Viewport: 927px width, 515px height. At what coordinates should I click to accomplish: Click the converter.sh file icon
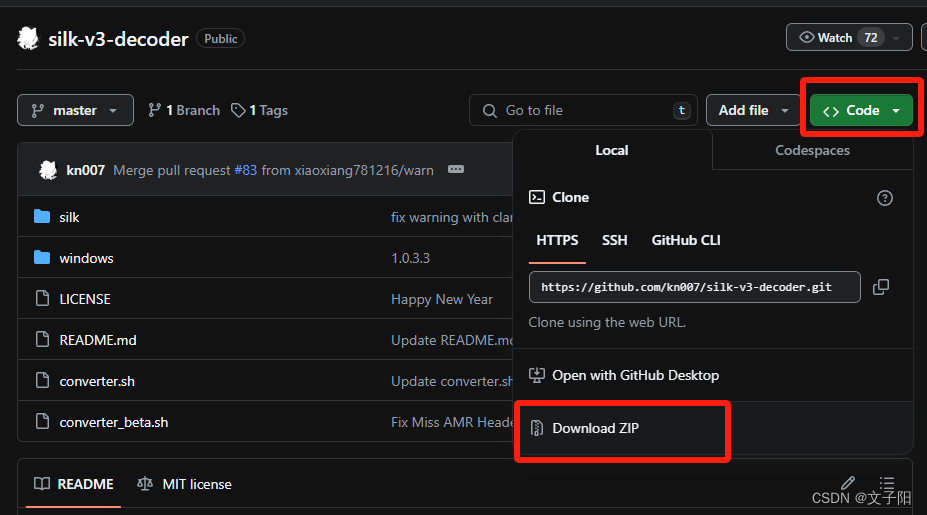coord(42,380)
